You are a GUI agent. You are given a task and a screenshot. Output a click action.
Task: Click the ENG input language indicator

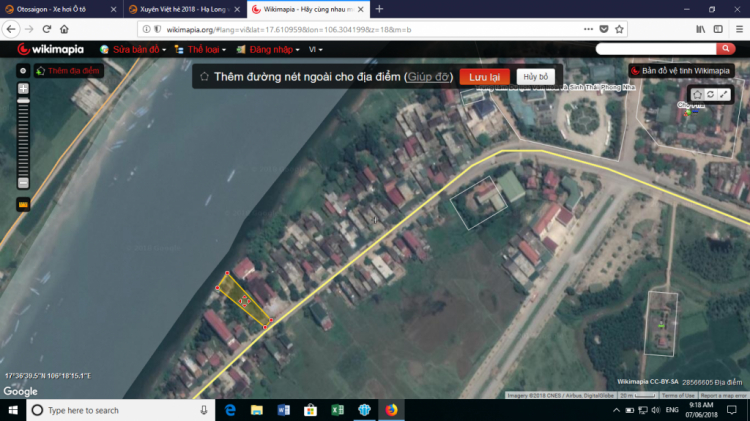(672, 410)
